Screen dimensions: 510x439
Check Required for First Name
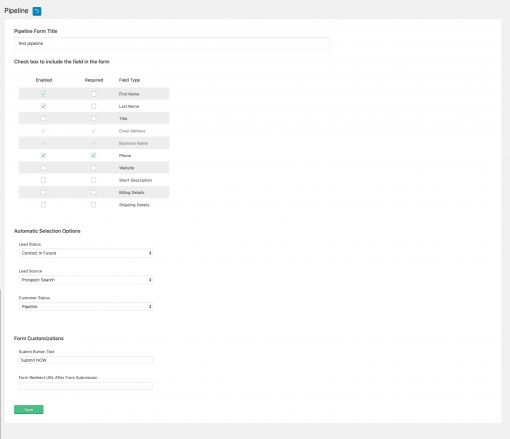coord(94,94)
